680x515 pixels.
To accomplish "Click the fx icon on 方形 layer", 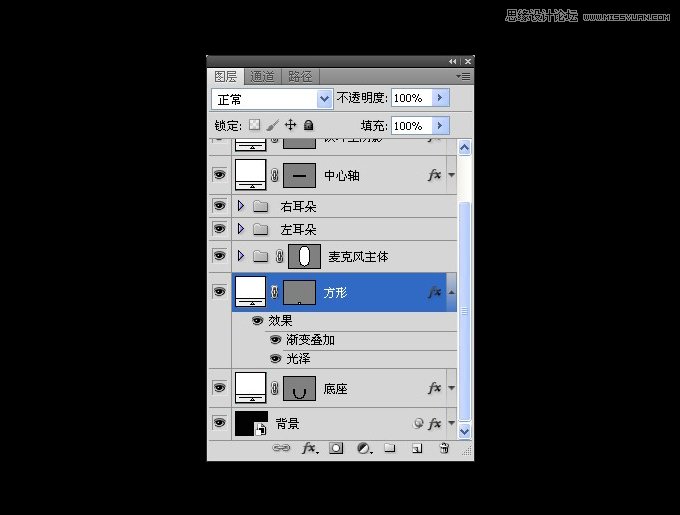I will (435, 292).
